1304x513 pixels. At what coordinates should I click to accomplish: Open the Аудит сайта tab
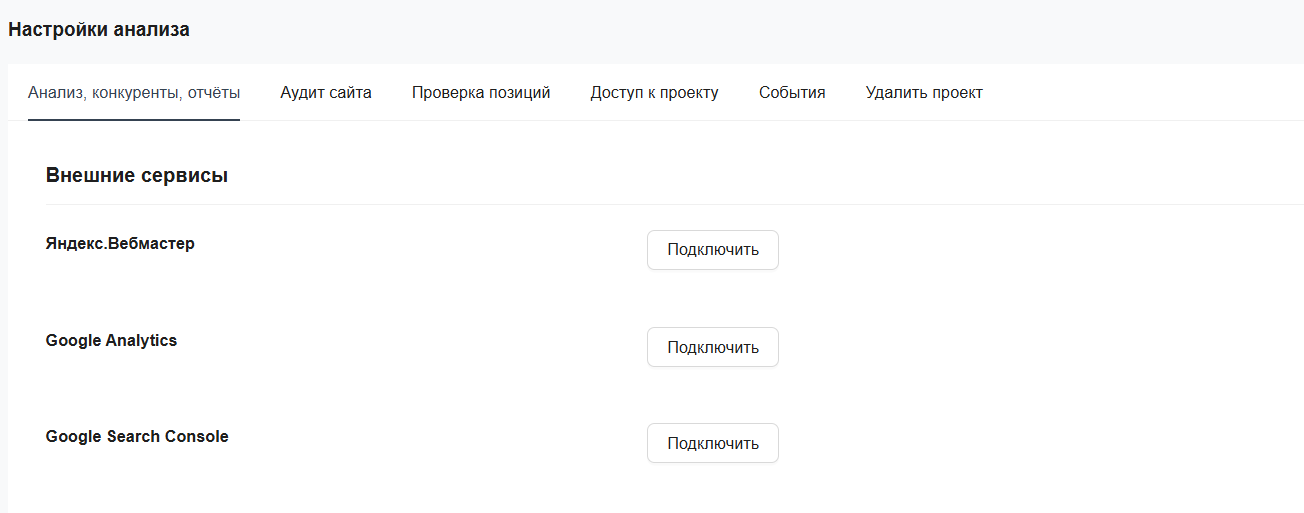(325, 93)
